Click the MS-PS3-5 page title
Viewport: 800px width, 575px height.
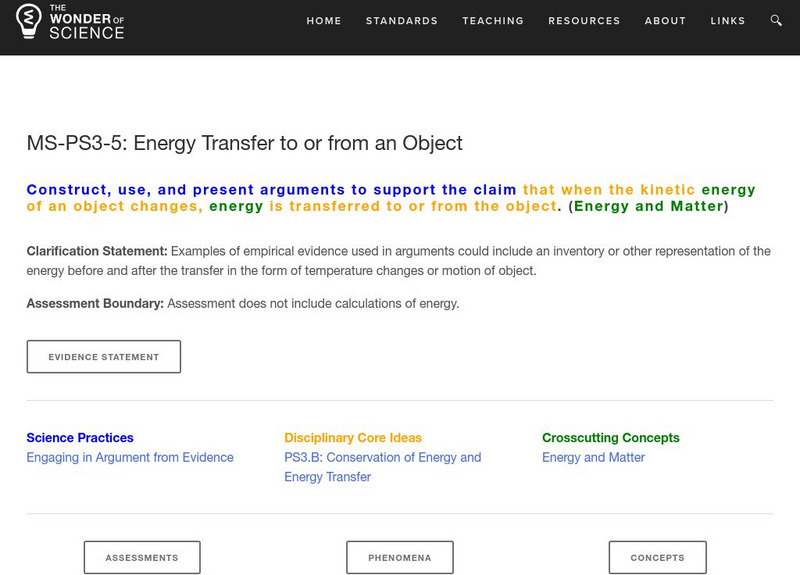[x=245, y=143]
